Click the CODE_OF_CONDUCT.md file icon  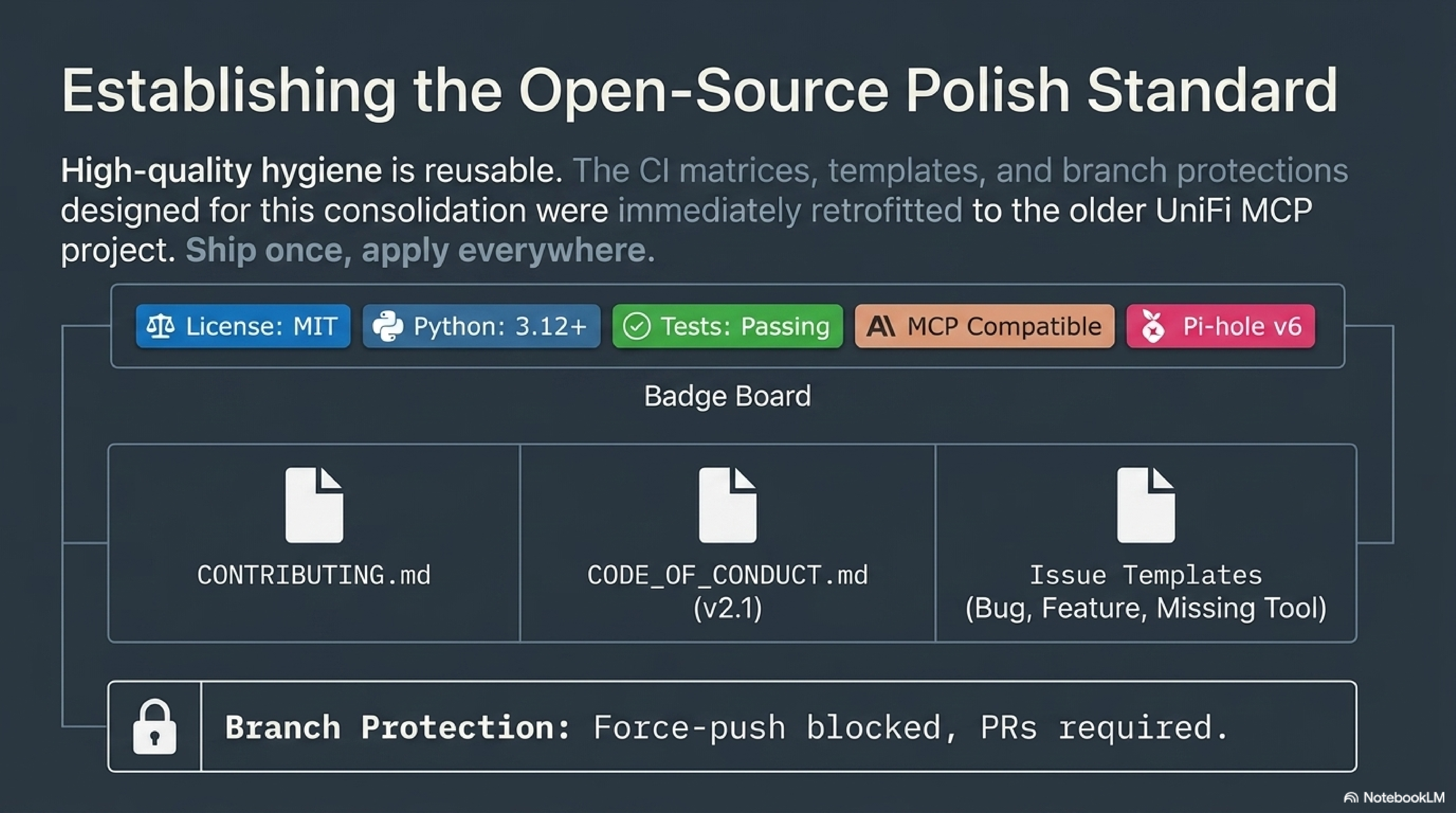coord(727,505)
